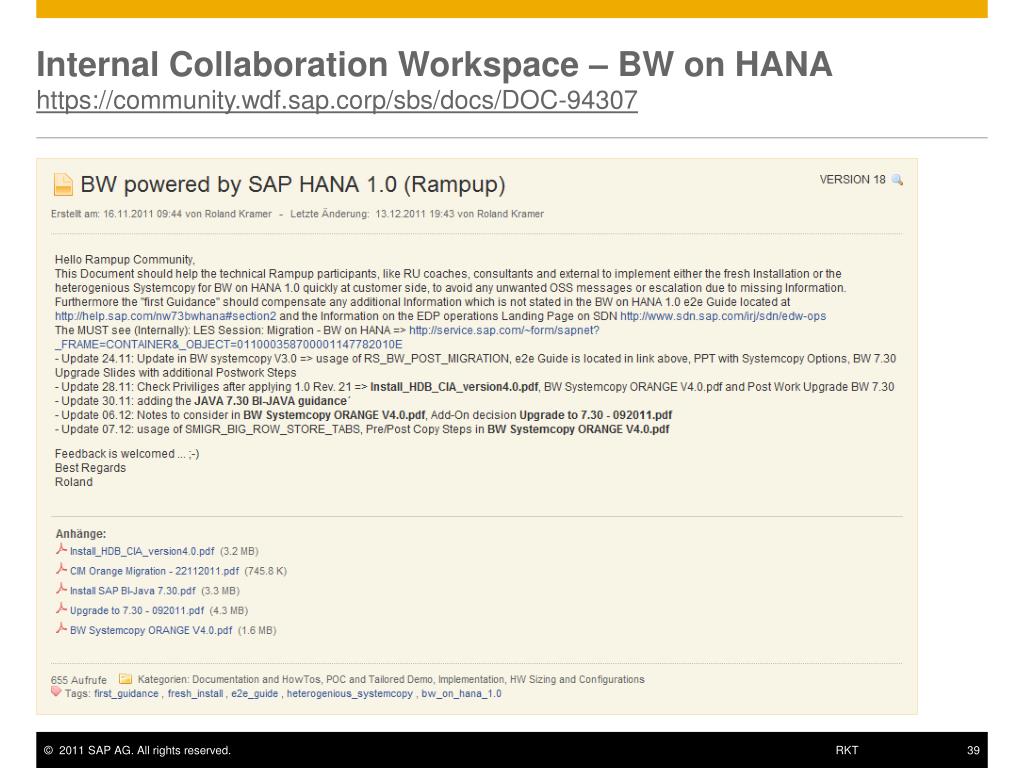Select the bw_on_hana_1.0 tag

pos(461,694)
